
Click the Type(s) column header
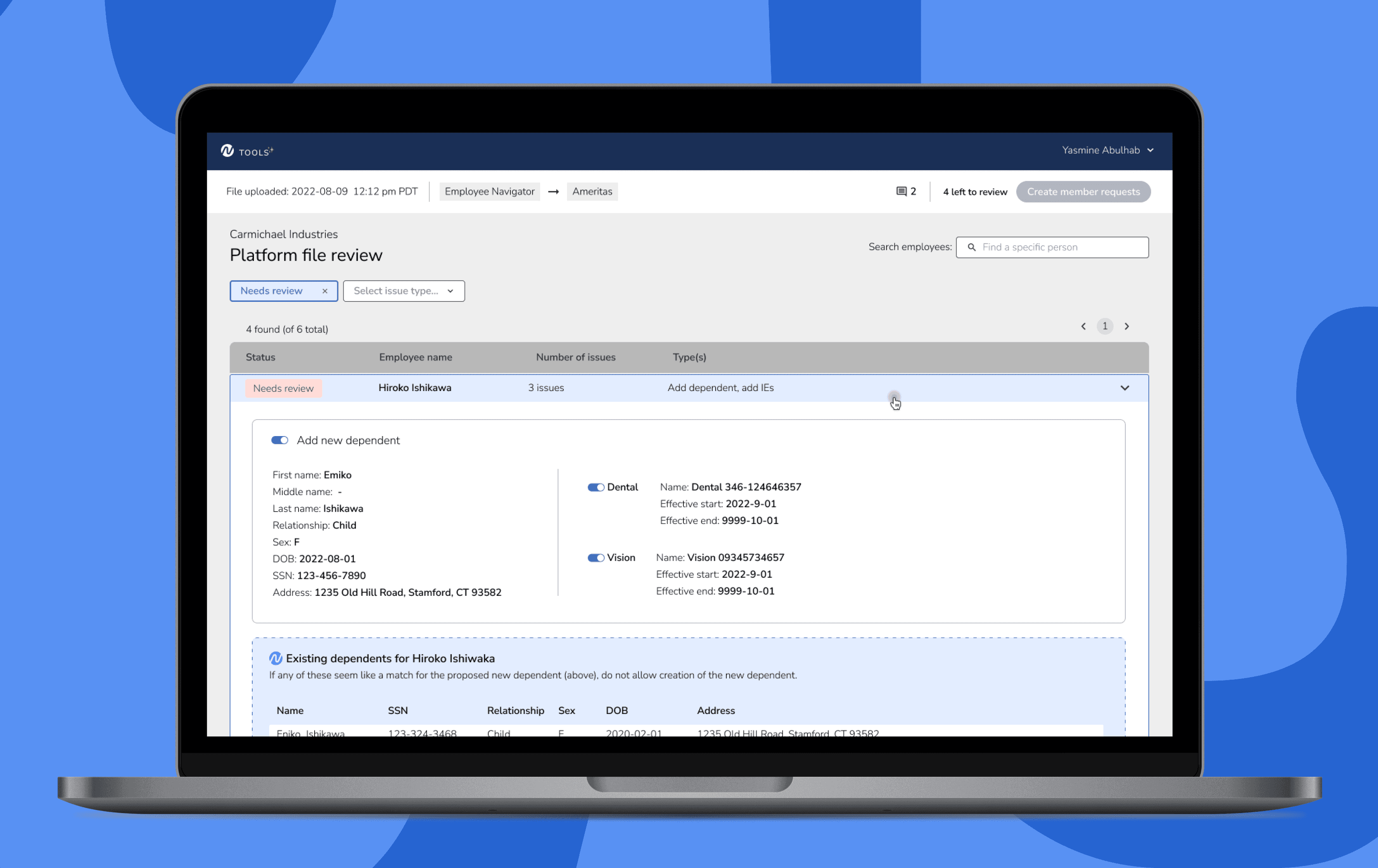point(689,357)
